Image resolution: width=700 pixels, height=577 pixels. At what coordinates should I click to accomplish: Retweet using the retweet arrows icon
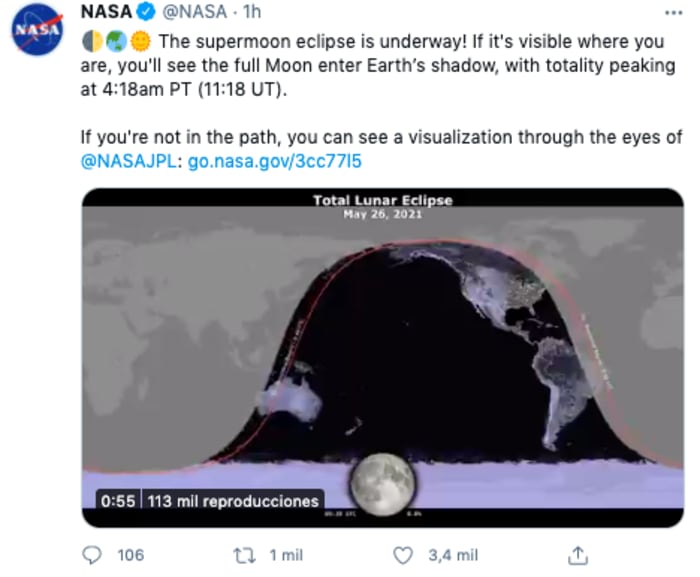(x=241, y=554)
